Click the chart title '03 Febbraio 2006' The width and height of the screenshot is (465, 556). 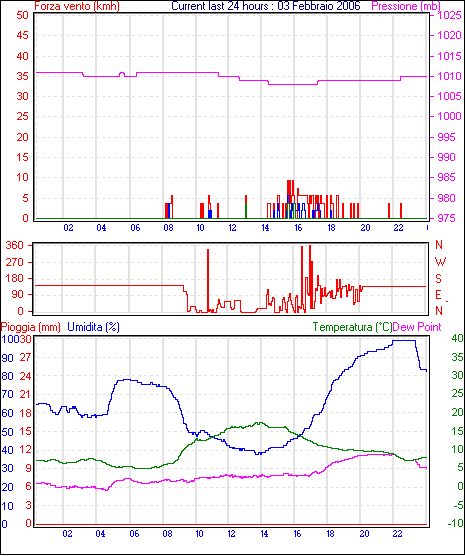point(319,6)
